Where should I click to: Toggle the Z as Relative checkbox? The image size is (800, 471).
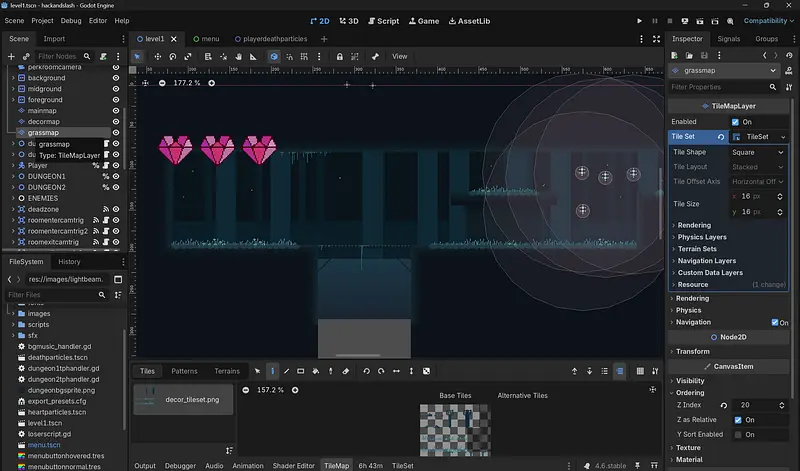point(737,420)
